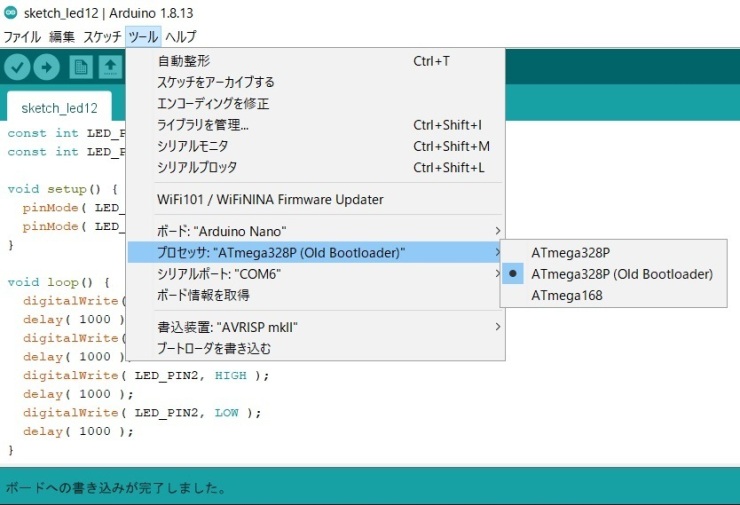Select the sketch_led12 tab
740x505 pixels.
(59, 108)
